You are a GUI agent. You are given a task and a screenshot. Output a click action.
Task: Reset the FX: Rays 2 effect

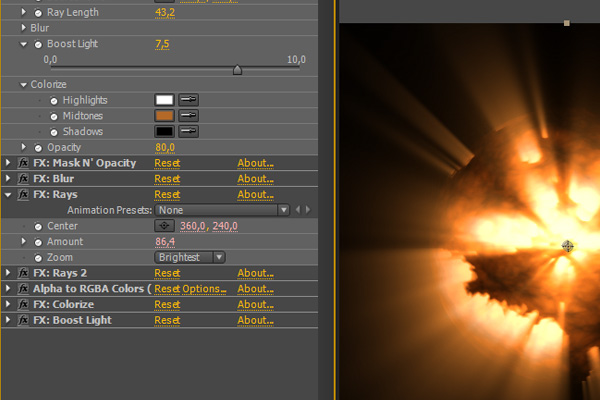pyautogui.click(x=167, y=273)
